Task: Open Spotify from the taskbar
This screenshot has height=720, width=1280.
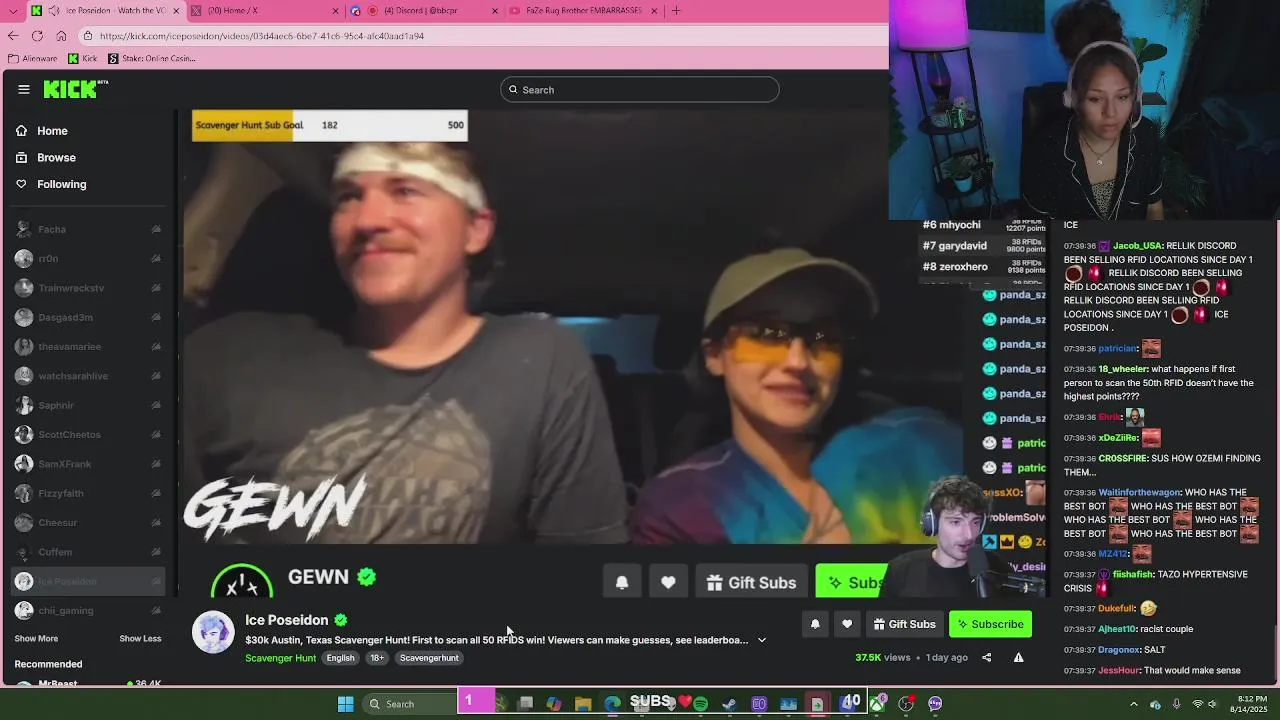Action: coord(701,704)
